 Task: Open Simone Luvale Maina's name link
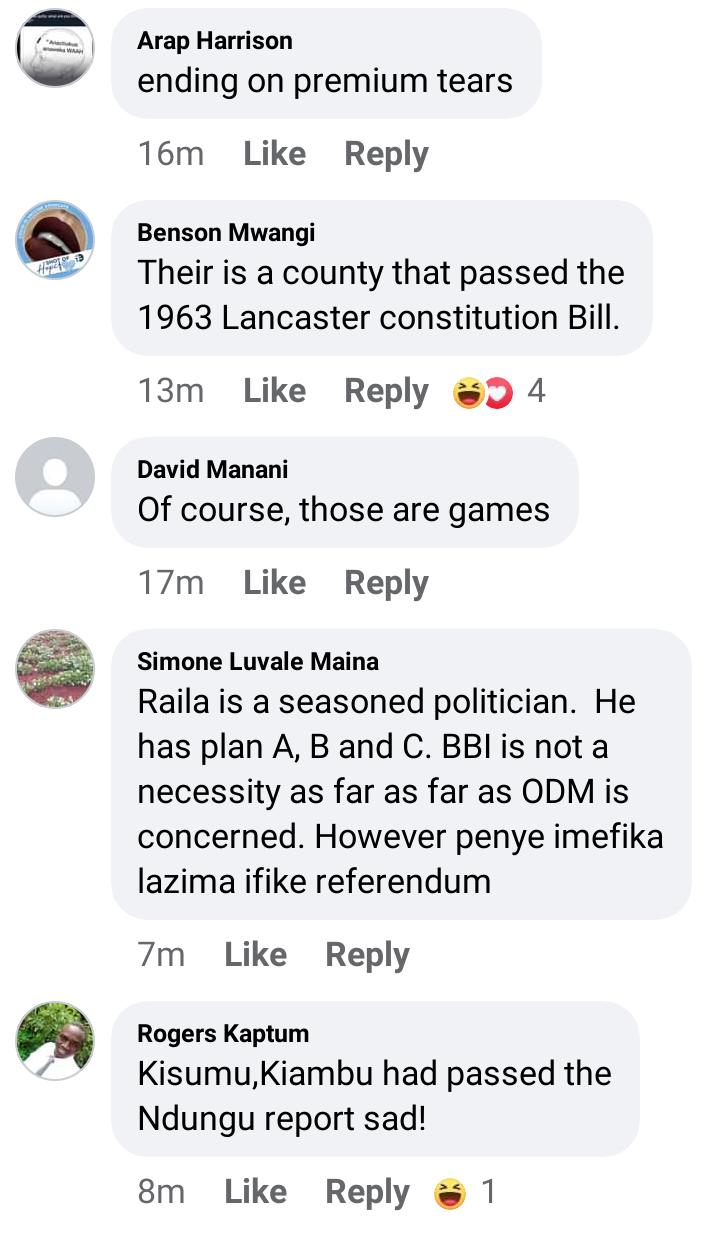[258, 661]
